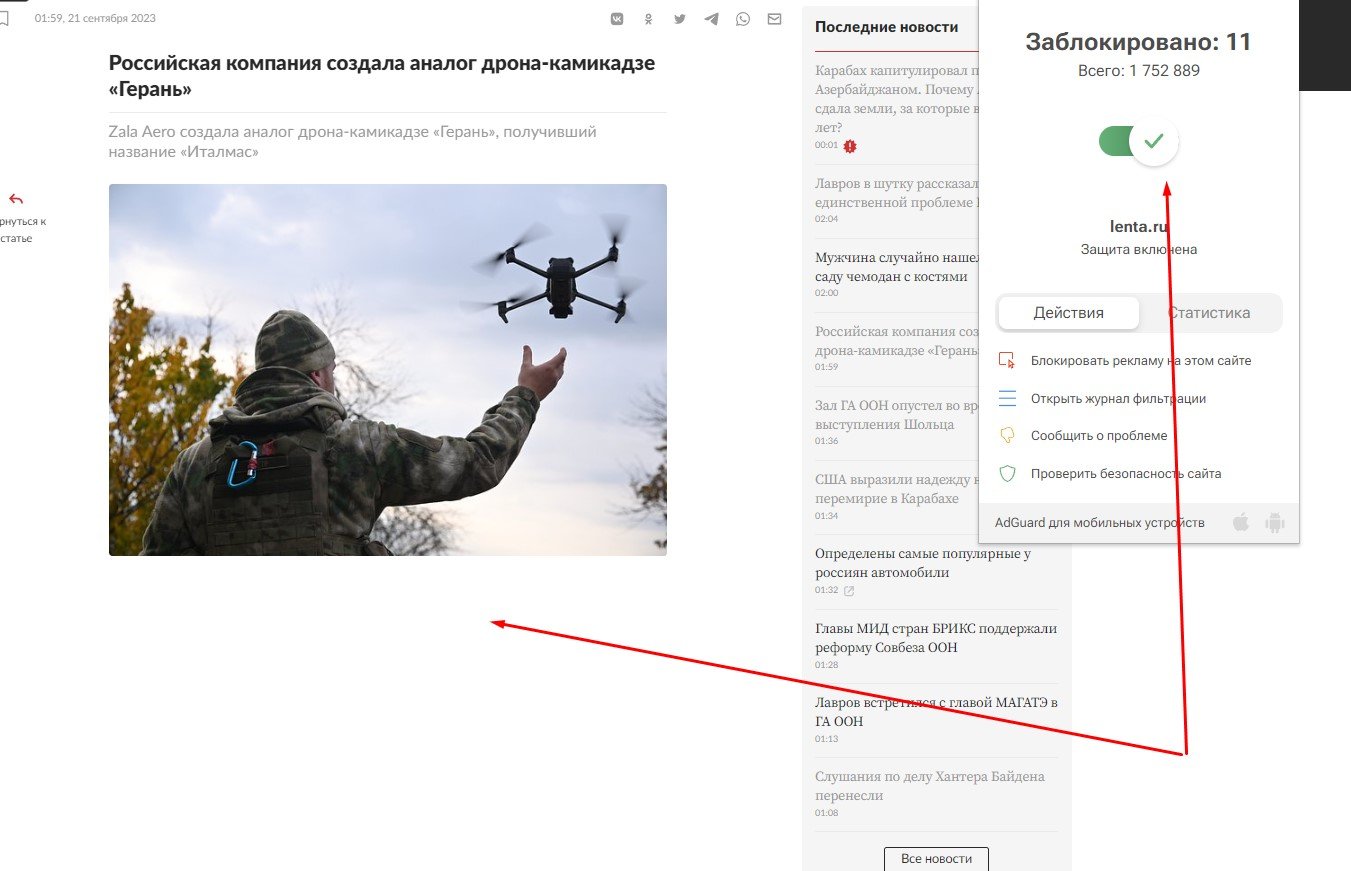
Task: Open AdGuard for iOS via Apple icon
Action: click(x=1240, y=521)
